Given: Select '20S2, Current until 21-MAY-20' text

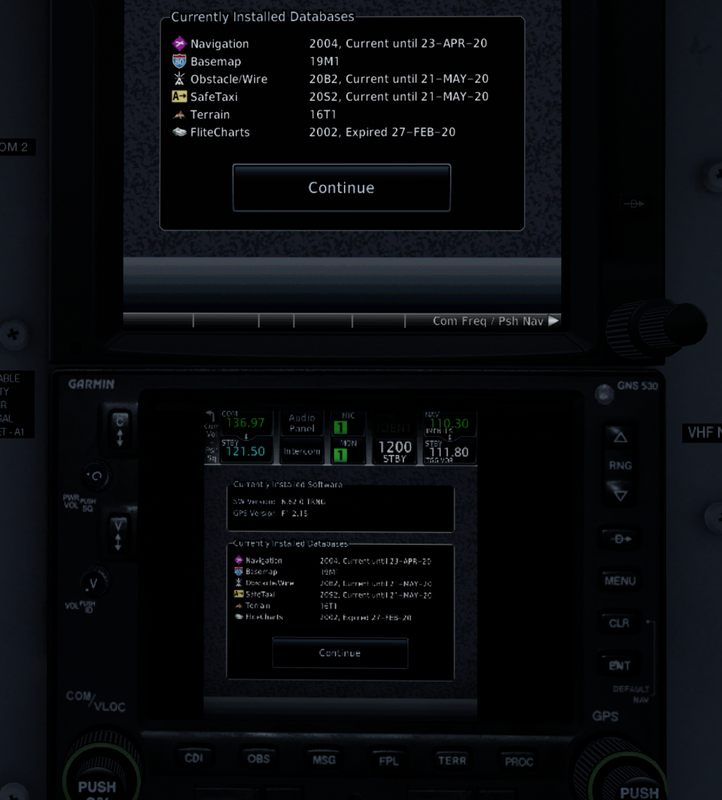Looking at the screenshot, I should [399, 96].
